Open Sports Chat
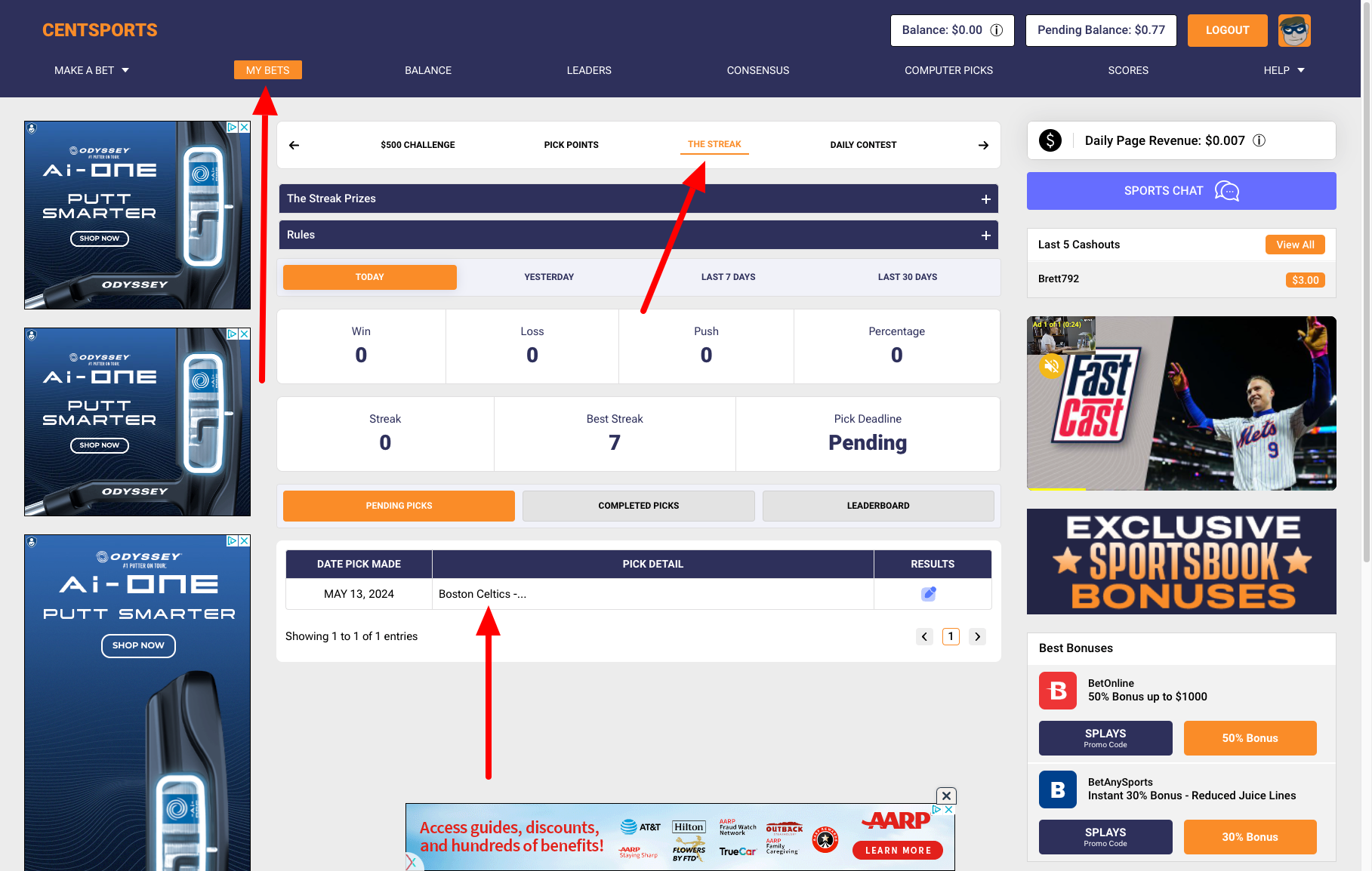This screenshot has height=871, width=1372. (1181, 191)
